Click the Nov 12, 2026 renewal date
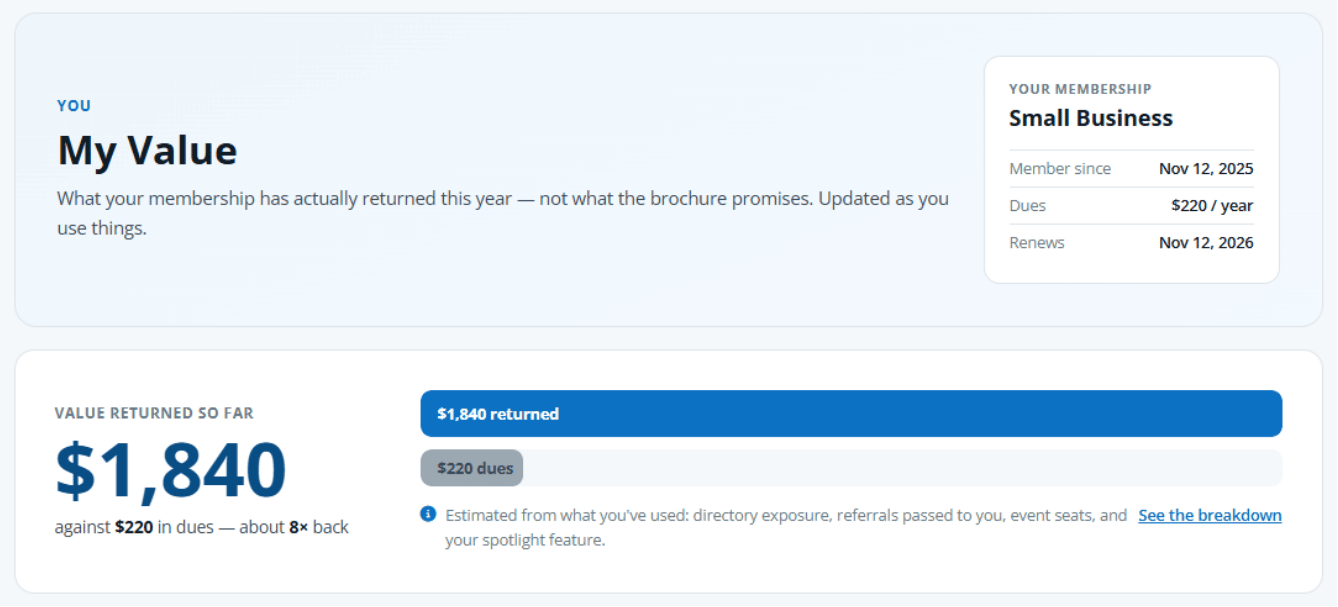This screenshot has width=1338, height=607. click(1206, 242)
